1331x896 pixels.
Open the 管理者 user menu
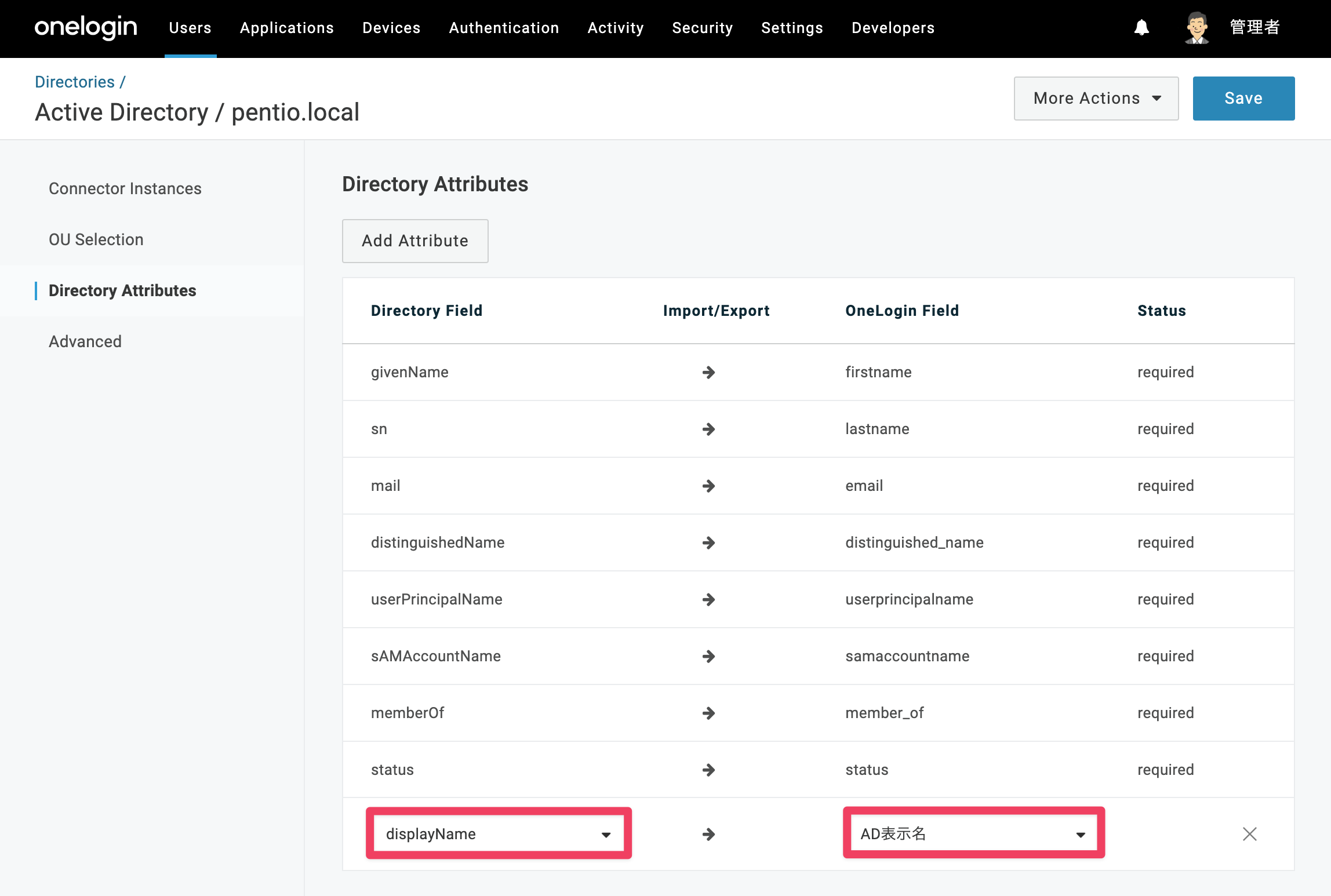[x=1254, y=27]
